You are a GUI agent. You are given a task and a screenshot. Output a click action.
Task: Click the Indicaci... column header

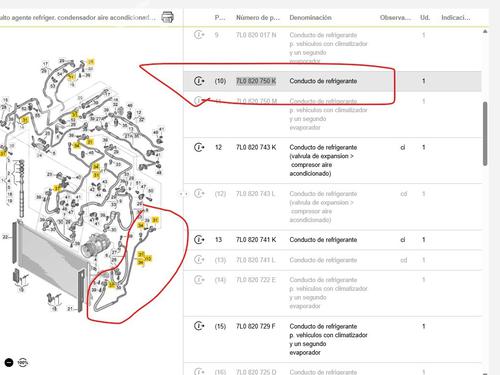coord(456,18)
